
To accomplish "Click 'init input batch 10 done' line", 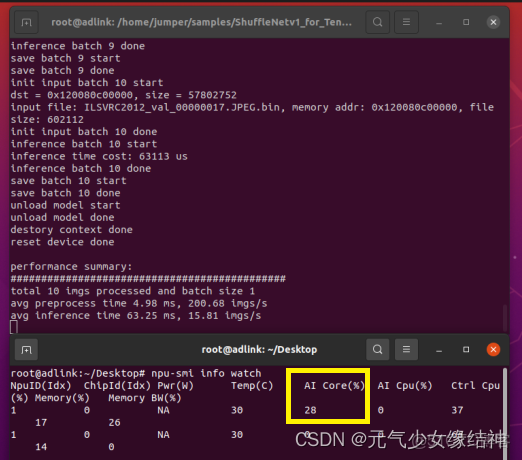I will [x=84, y=132].
